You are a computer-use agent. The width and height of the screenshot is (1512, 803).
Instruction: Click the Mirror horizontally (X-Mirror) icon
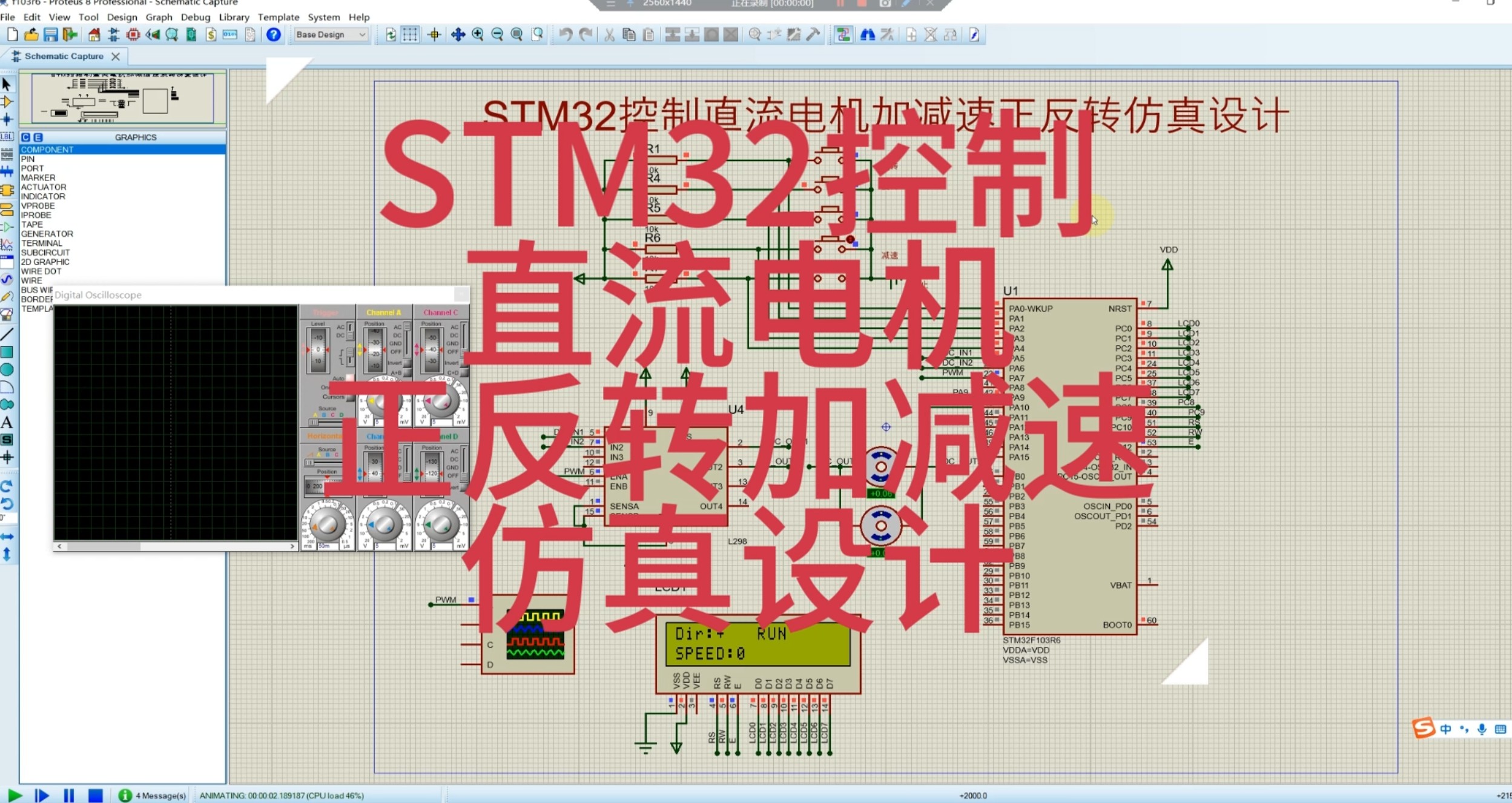pos(7,537)
